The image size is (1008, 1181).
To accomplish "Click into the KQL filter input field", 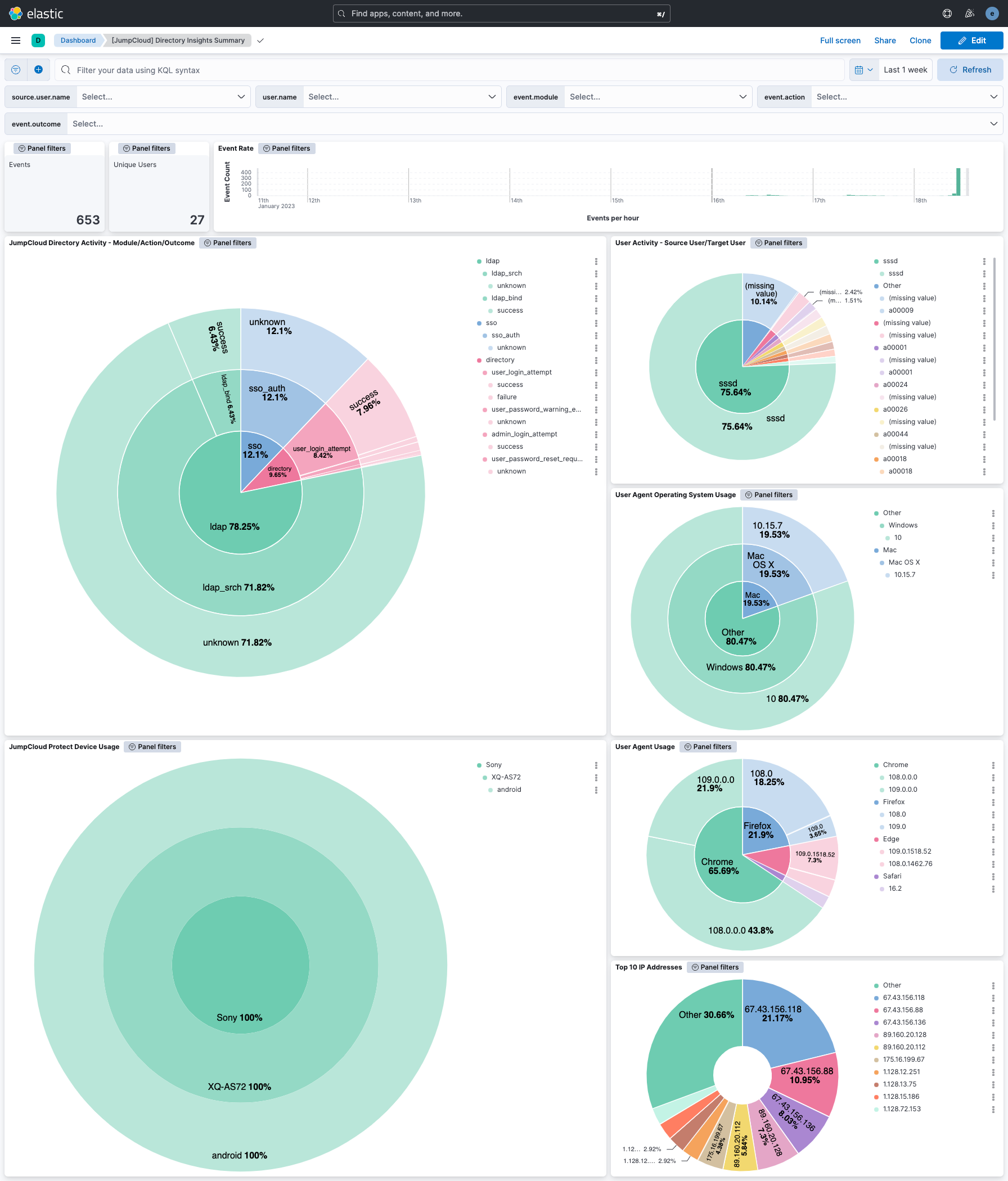I will pyautogui.click(x=342, y=70).
